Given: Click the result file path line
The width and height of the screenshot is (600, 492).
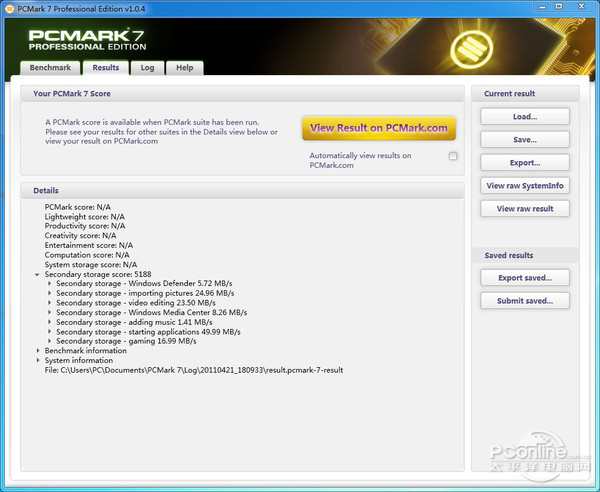Looking at the screenshot, I should [x=194, y=370].
